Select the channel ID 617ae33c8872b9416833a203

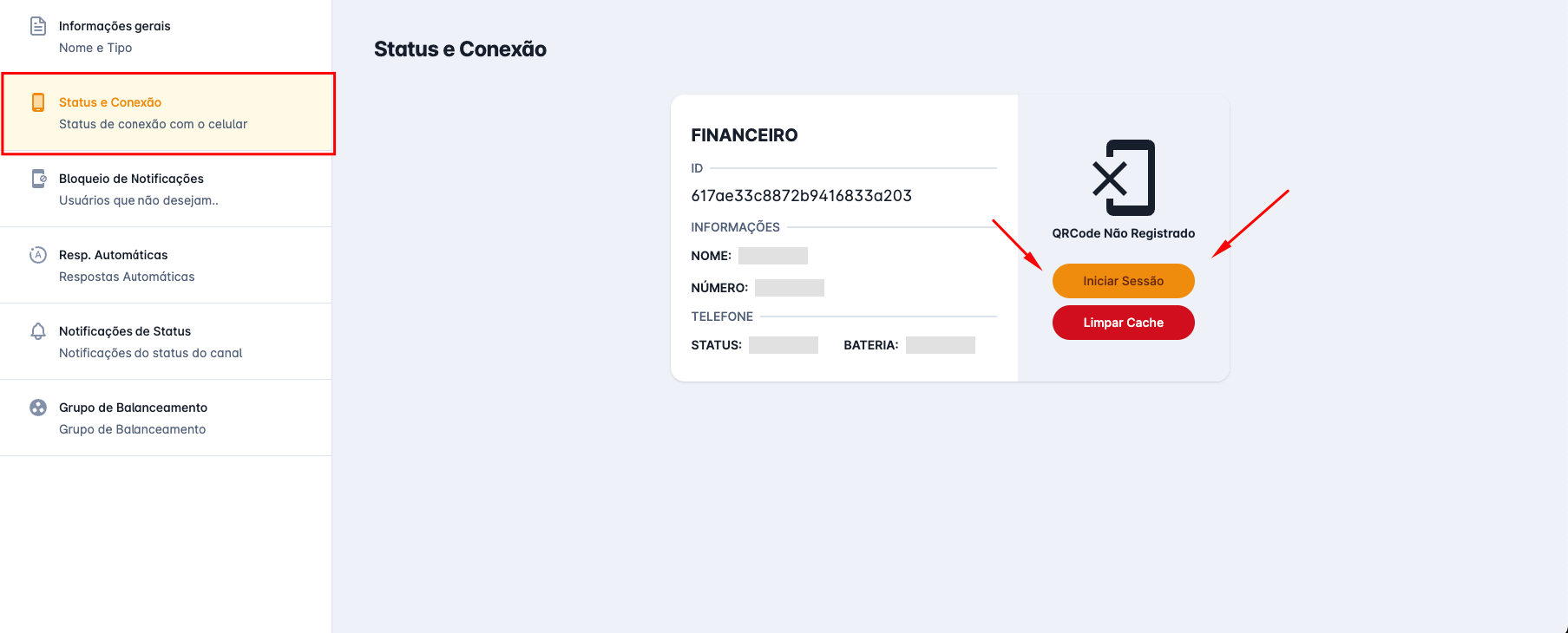click(x=800, y=195)
